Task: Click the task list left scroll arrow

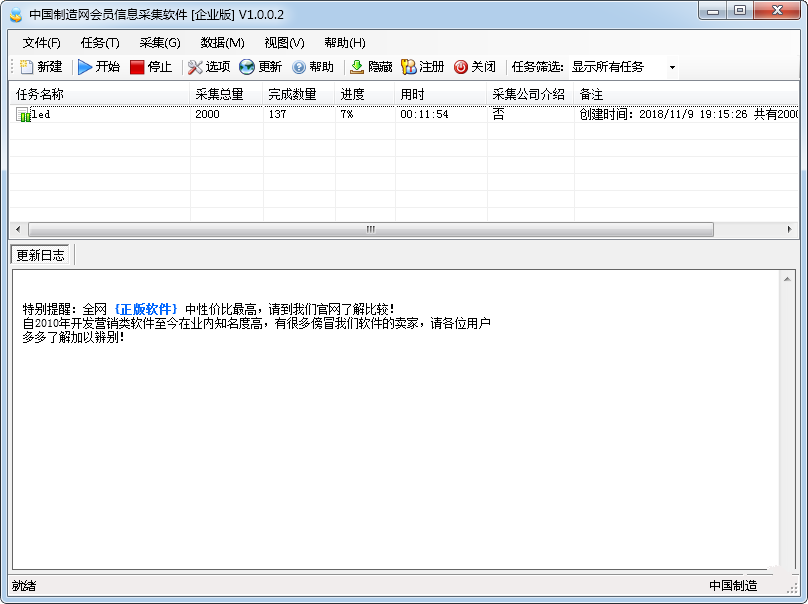Action: [x=18, y=229]
